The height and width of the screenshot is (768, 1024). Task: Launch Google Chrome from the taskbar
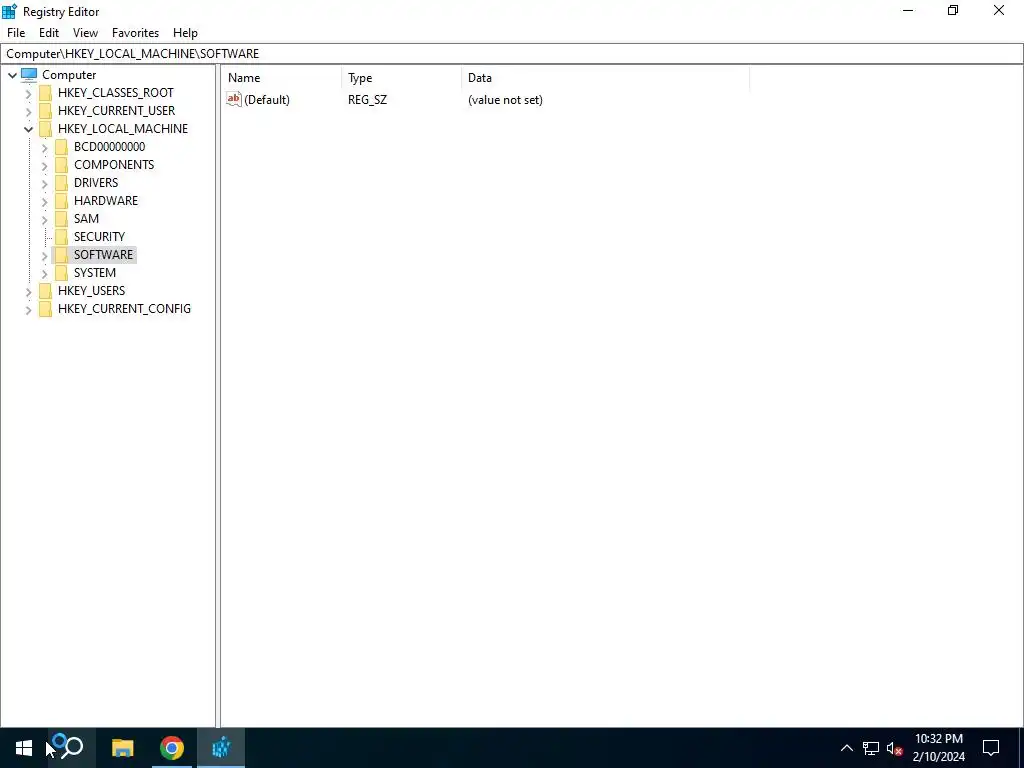(172, 748)
